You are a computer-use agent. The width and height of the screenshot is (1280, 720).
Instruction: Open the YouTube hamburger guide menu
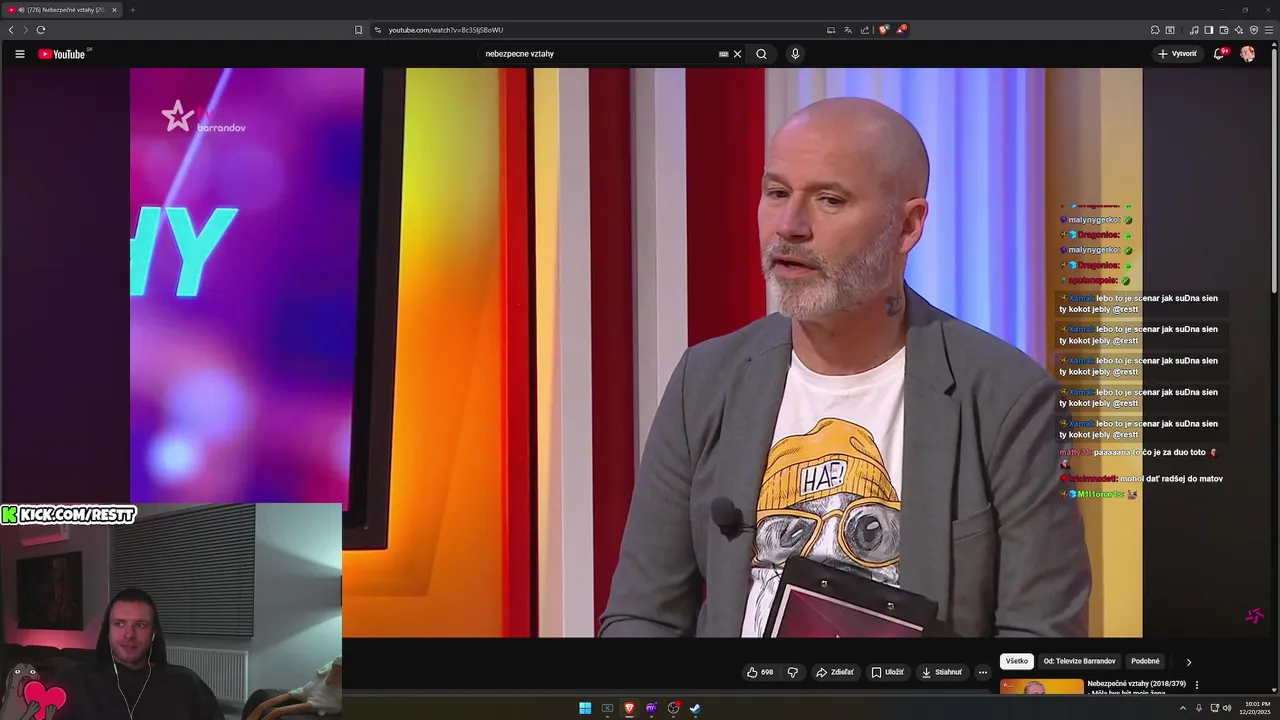19,54
